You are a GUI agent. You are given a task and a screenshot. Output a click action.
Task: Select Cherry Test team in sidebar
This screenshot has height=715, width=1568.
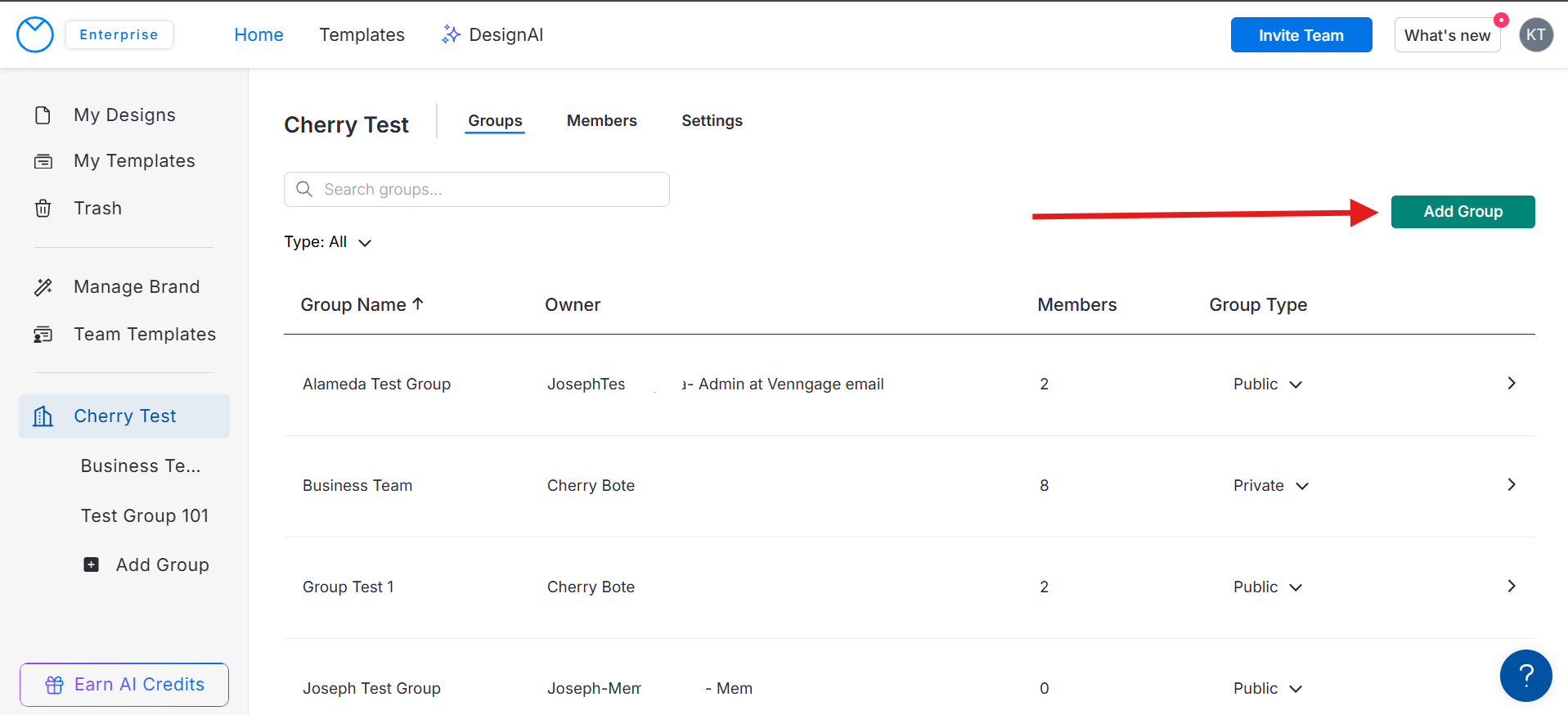124,416
